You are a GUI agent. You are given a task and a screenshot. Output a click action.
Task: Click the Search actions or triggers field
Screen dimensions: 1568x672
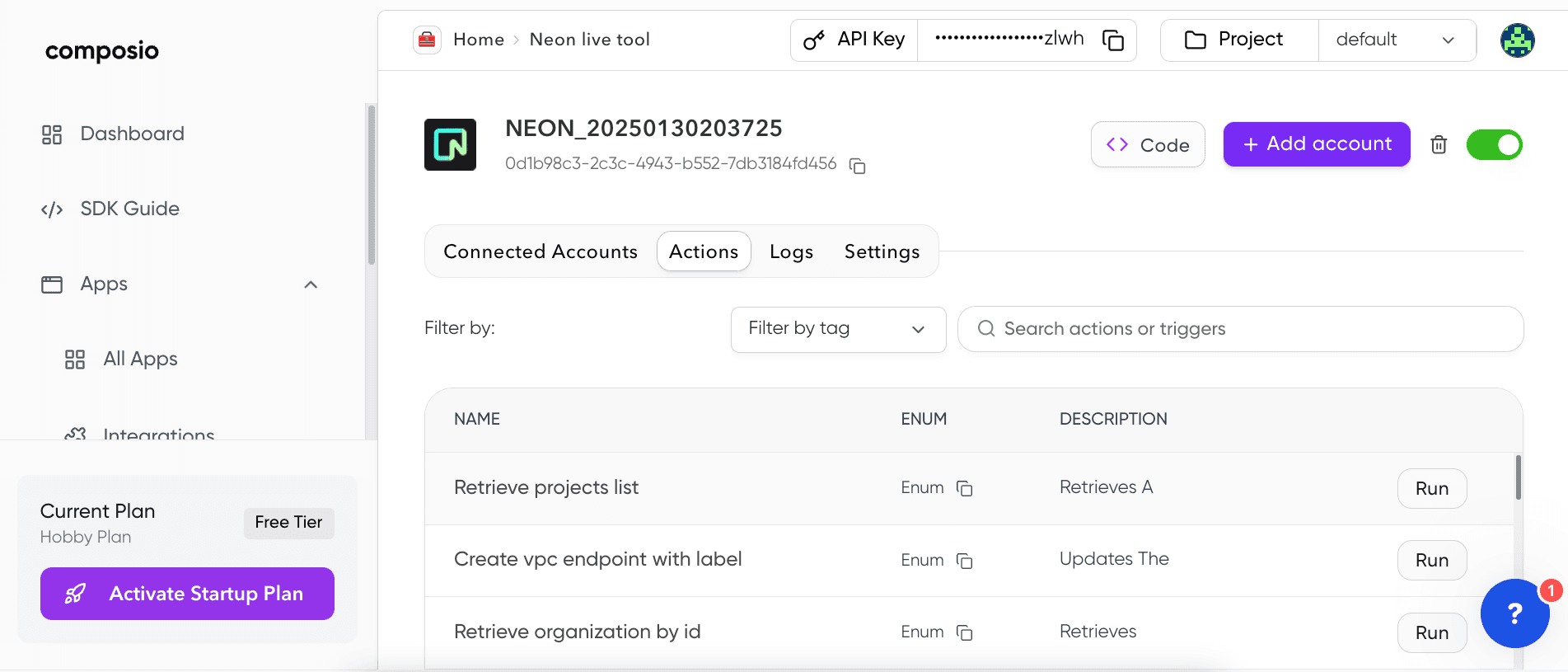point(1240,329)
